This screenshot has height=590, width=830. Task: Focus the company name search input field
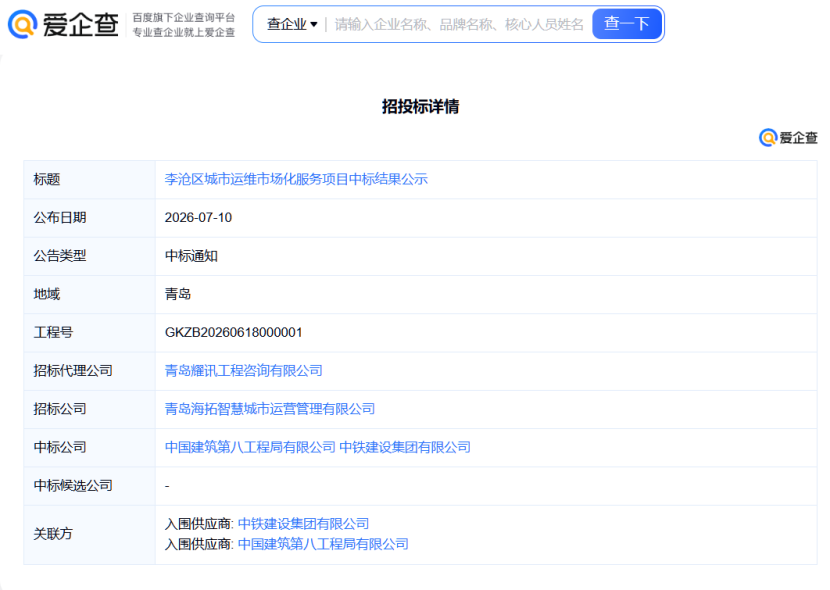pos(458,24)
